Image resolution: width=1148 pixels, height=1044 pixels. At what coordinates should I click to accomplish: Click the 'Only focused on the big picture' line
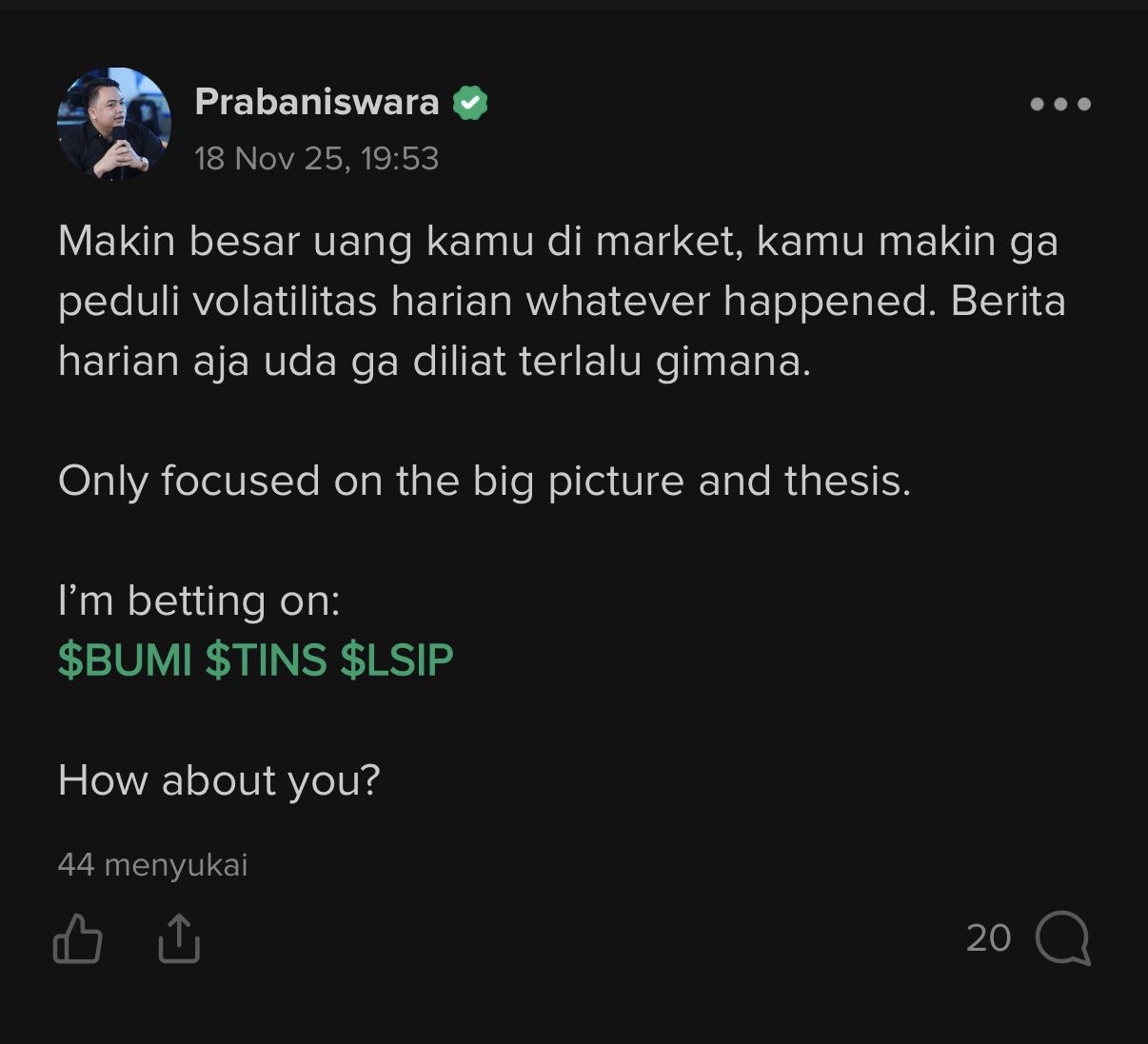tap(484, 481)
